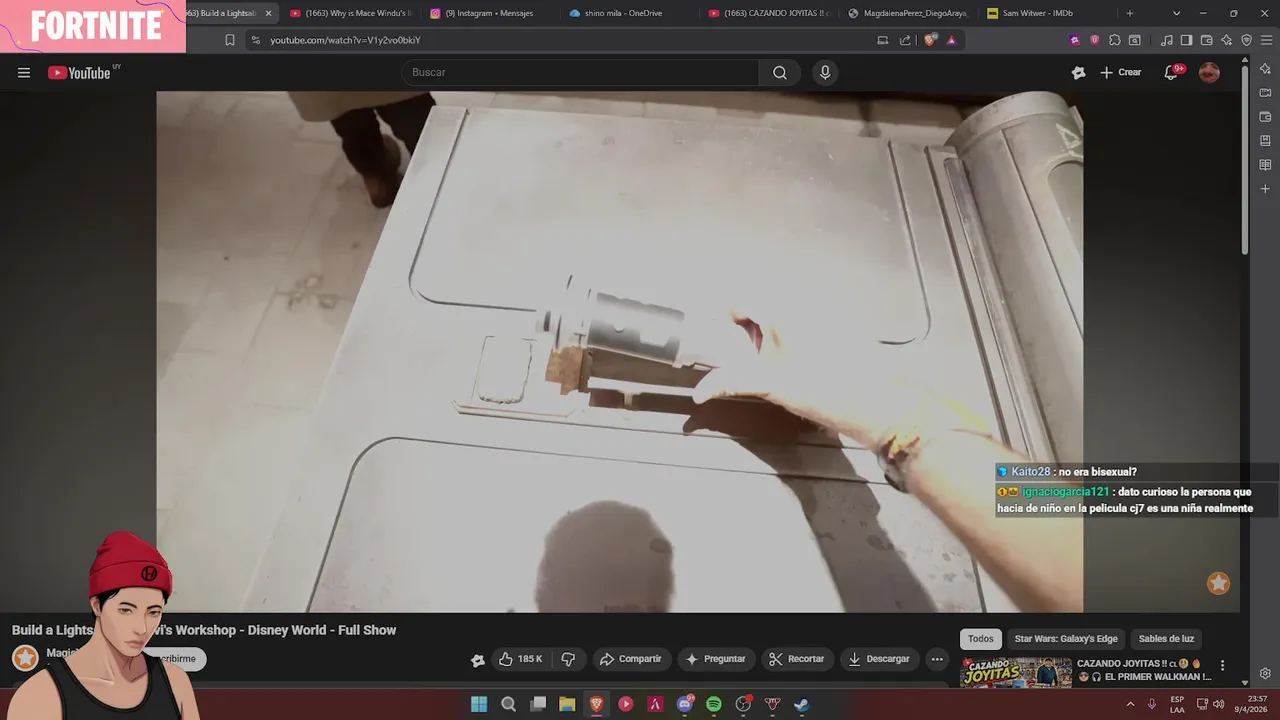Image resolution: width=1280 pixels, height=720 pixels.
Task: Open the account avatar menu
Action: click(x=1209, y=72)
